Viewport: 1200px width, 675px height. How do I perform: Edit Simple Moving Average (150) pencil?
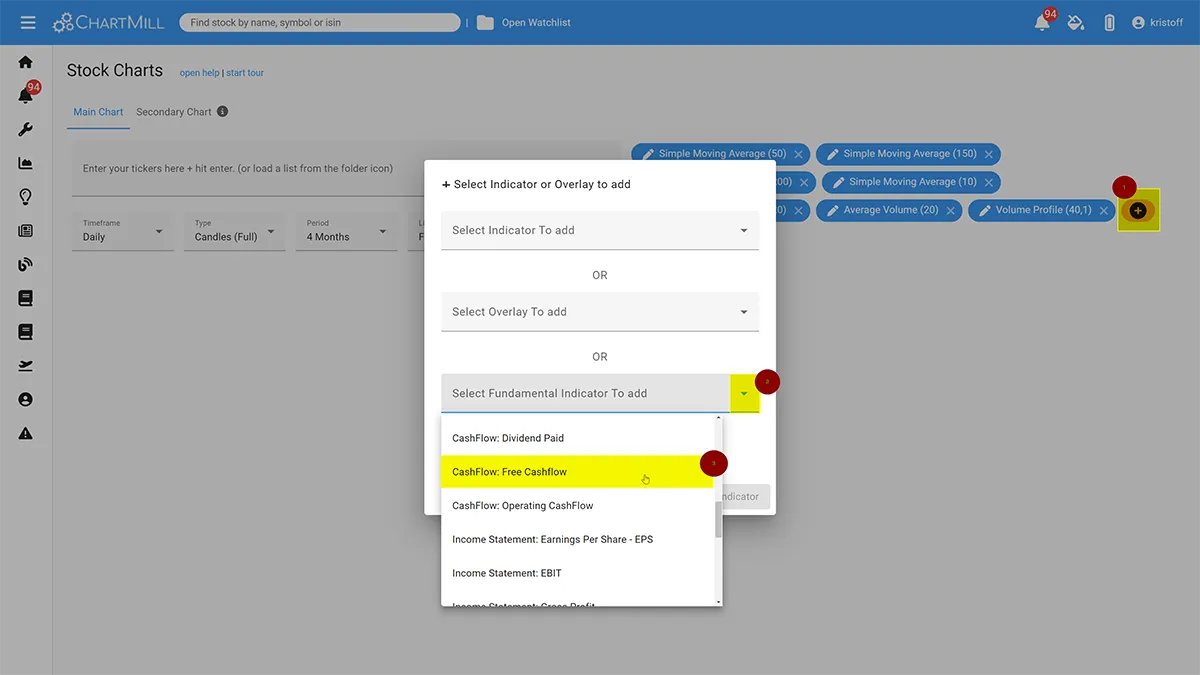pos(833,154)
